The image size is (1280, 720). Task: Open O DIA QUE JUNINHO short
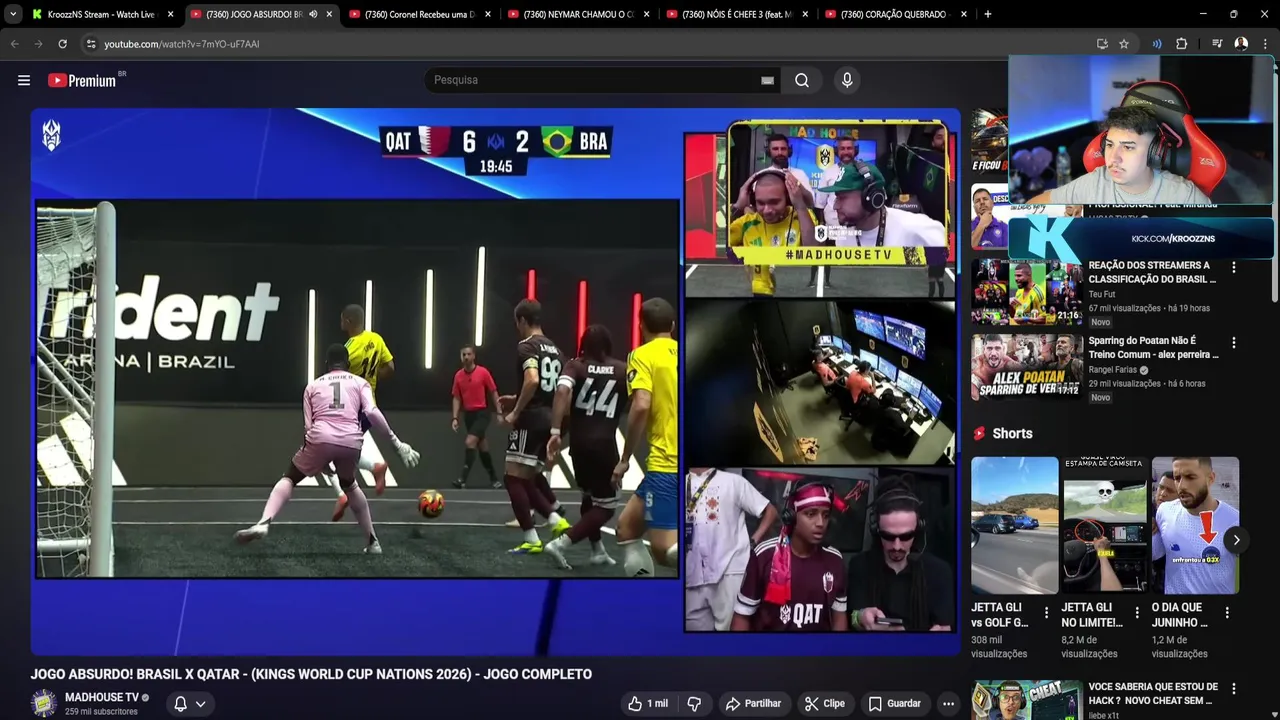pyautogui.click(x=1195, y=526)
